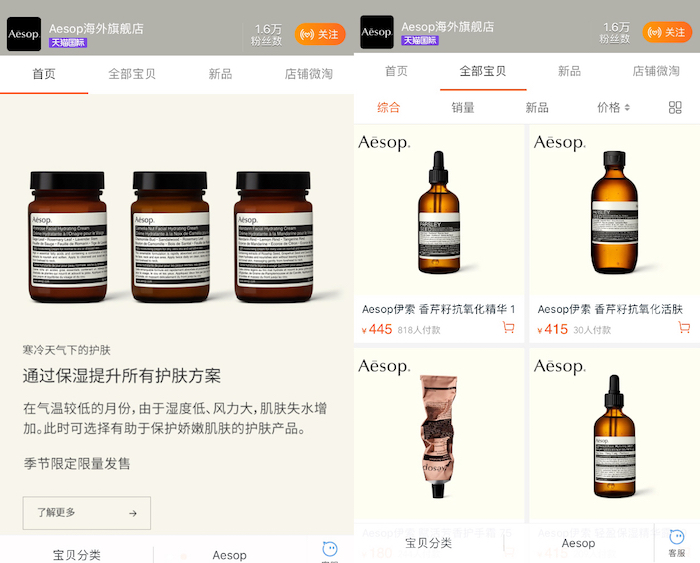Tap the 天猫国际 badge in right header
The width and height of the screenshot is (700, 563).
[x=420, y=41]
